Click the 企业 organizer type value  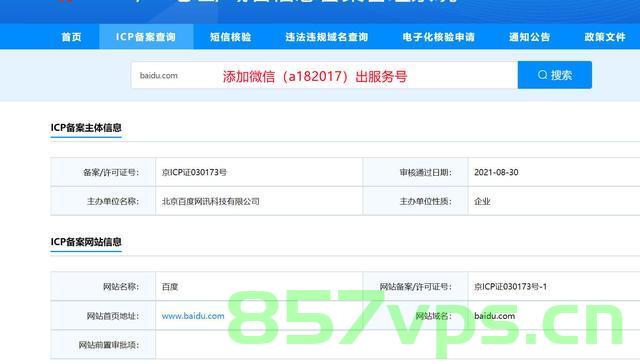(x=482, y=201)
